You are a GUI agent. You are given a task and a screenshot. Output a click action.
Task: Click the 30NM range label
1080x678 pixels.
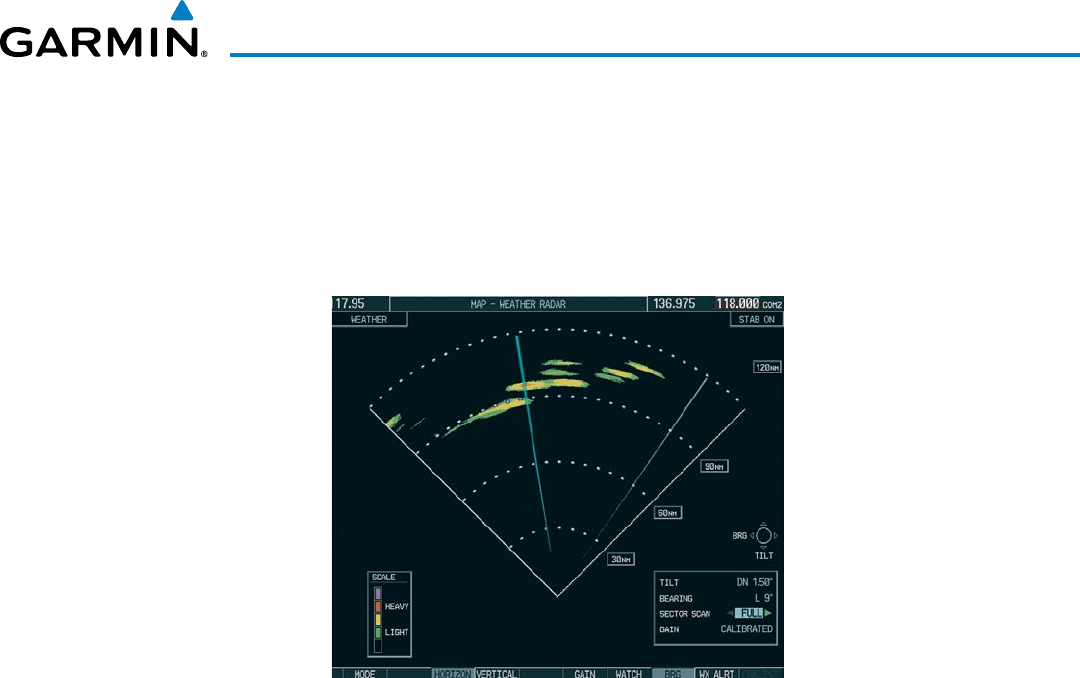(x=621, y=559)
